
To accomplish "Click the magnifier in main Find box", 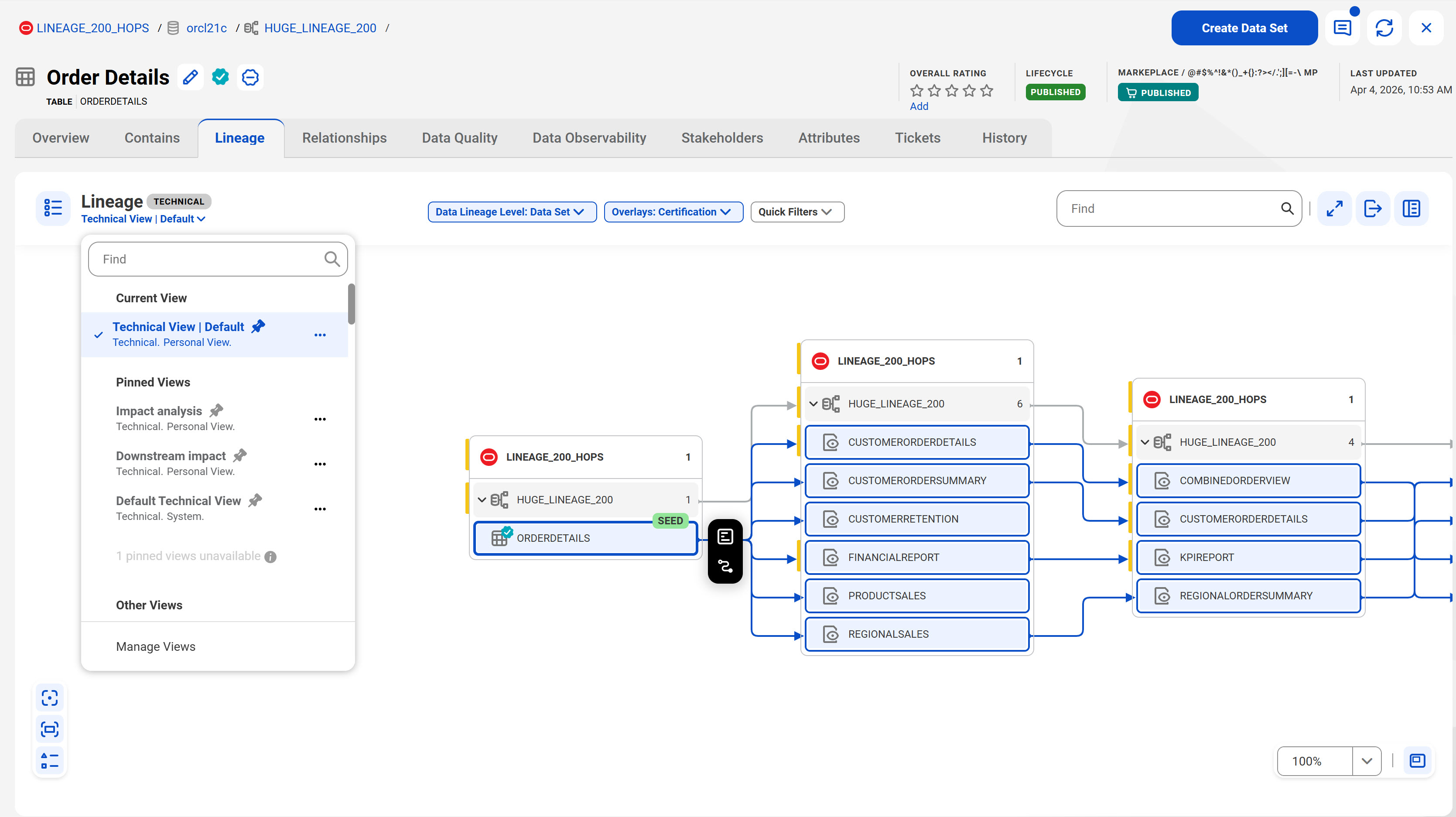I will (x=1287, y=209).
